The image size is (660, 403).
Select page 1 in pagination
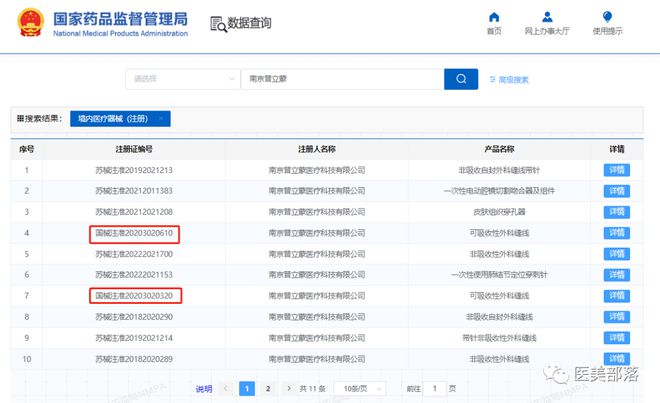pyautogui.click(x=247, y=389)
